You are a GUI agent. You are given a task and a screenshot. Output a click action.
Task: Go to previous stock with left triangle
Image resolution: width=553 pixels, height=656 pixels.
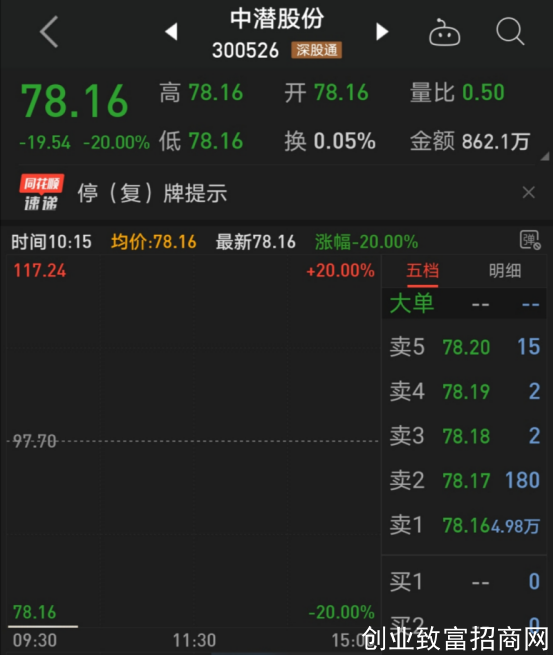coord(172,32)
